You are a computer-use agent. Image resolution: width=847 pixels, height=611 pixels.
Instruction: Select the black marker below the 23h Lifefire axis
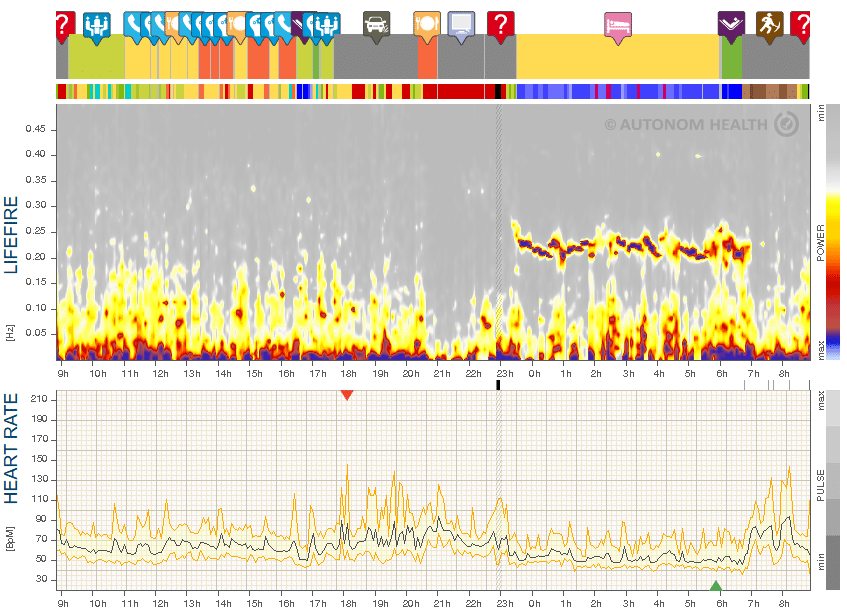coord(498,385)
